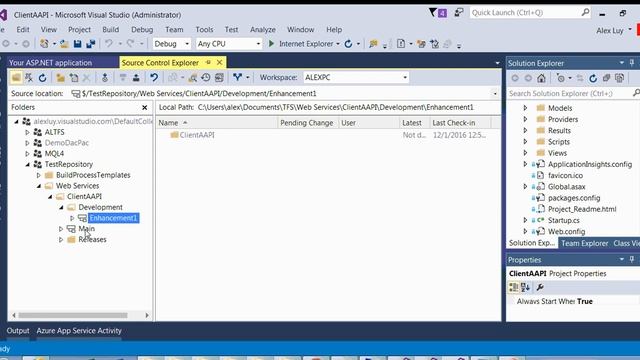Click Pending Changes Filter clock icon
Image resolution: width=640 pixels, height=360 pixels.
[x=561, y=78]
